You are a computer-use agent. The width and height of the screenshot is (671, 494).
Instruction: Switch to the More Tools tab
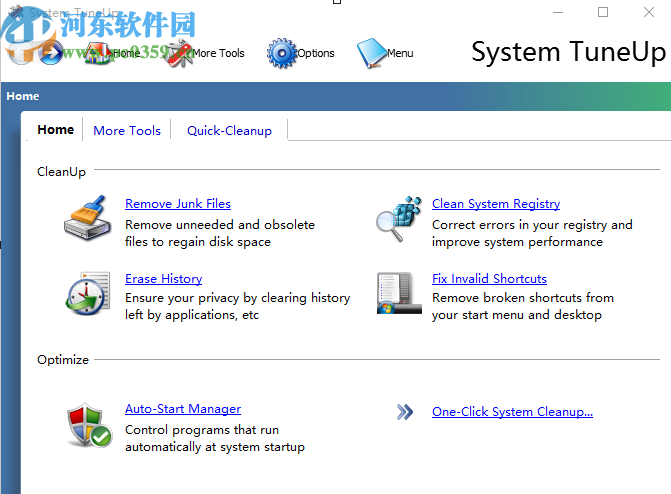click(x=127, y=131)
